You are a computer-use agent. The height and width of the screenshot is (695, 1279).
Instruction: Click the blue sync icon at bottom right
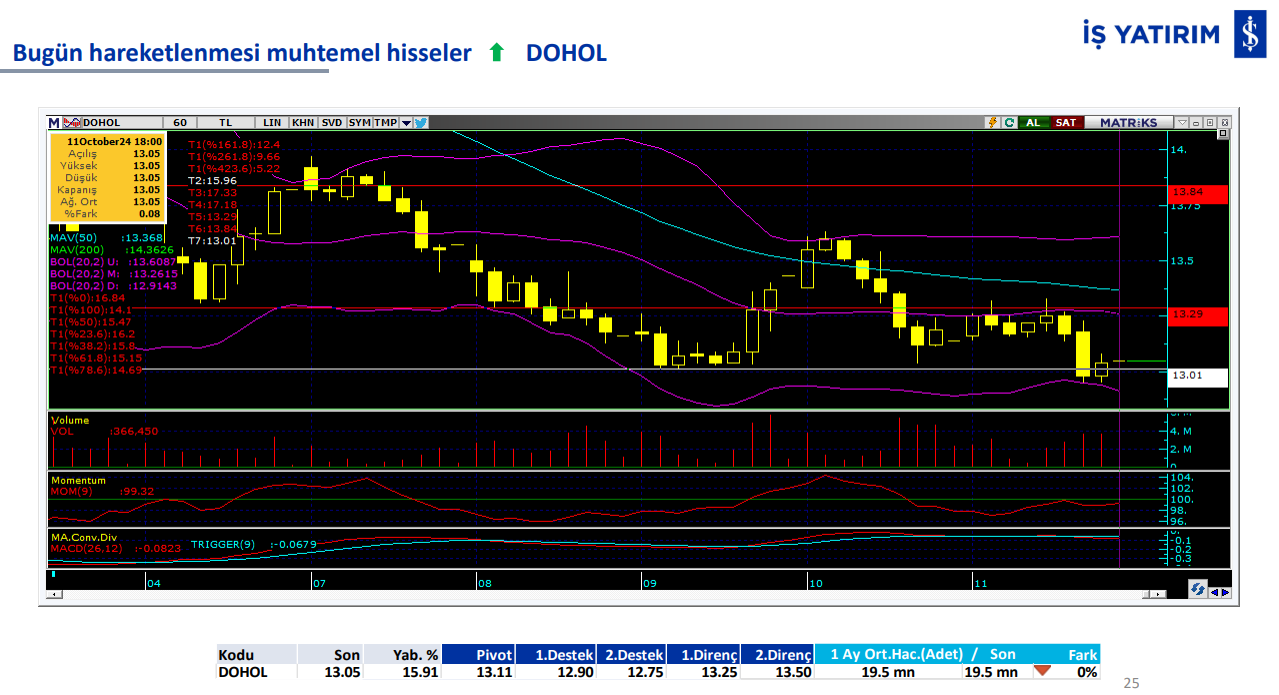click(1197, 590)
